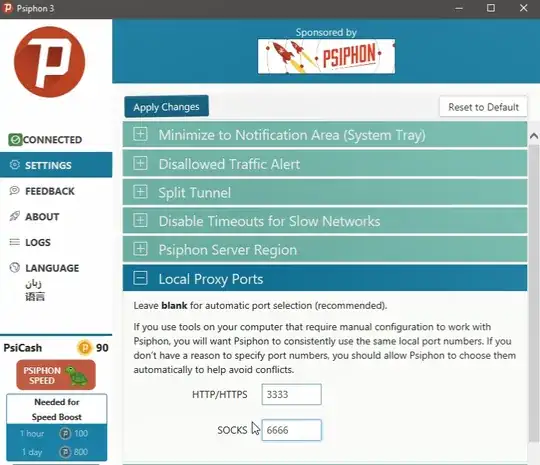
Task: Expand the Split Tunnel section
Action: [x=325, y=192]
